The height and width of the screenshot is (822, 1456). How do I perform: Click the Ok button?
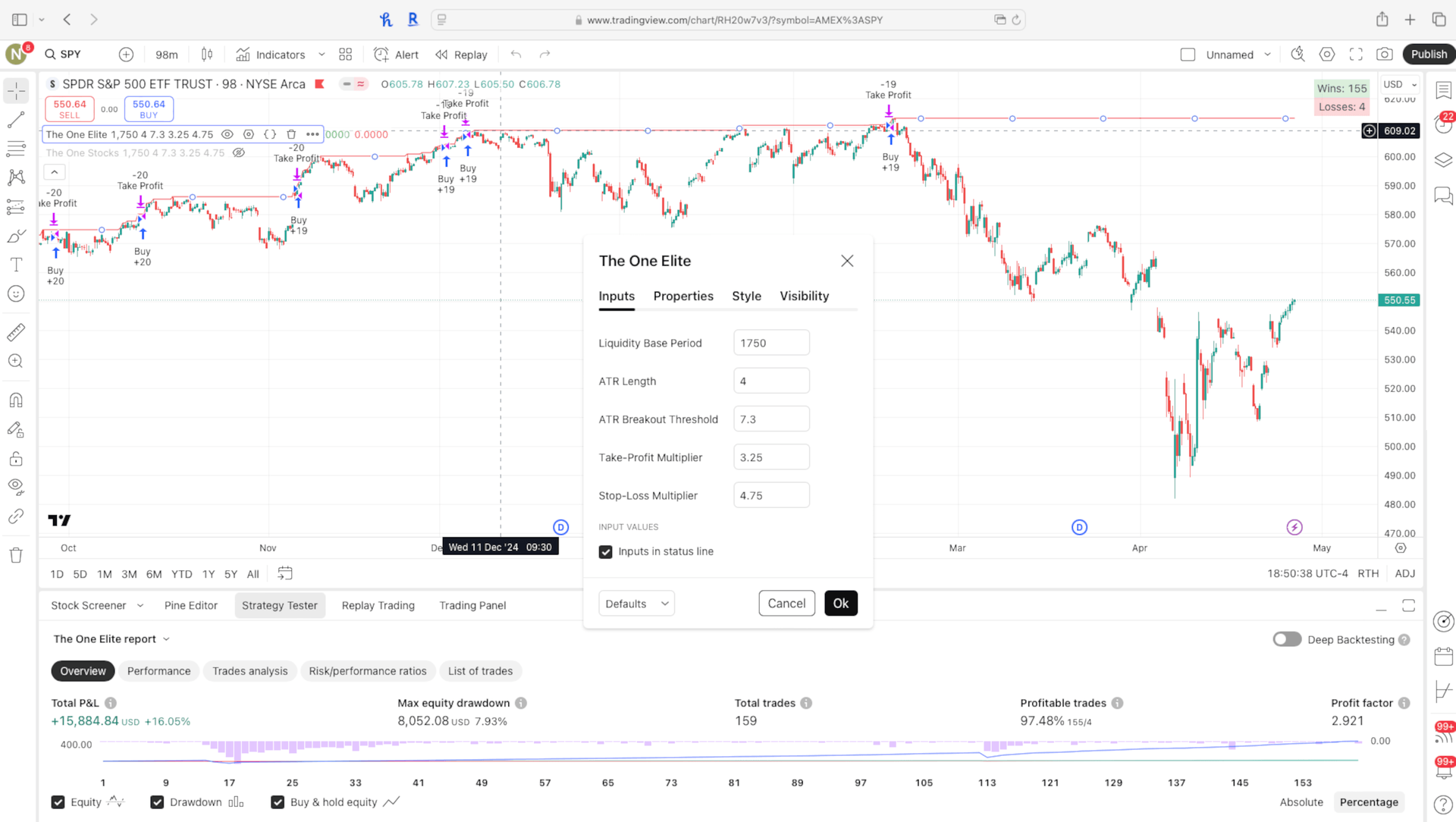point(841,604)
